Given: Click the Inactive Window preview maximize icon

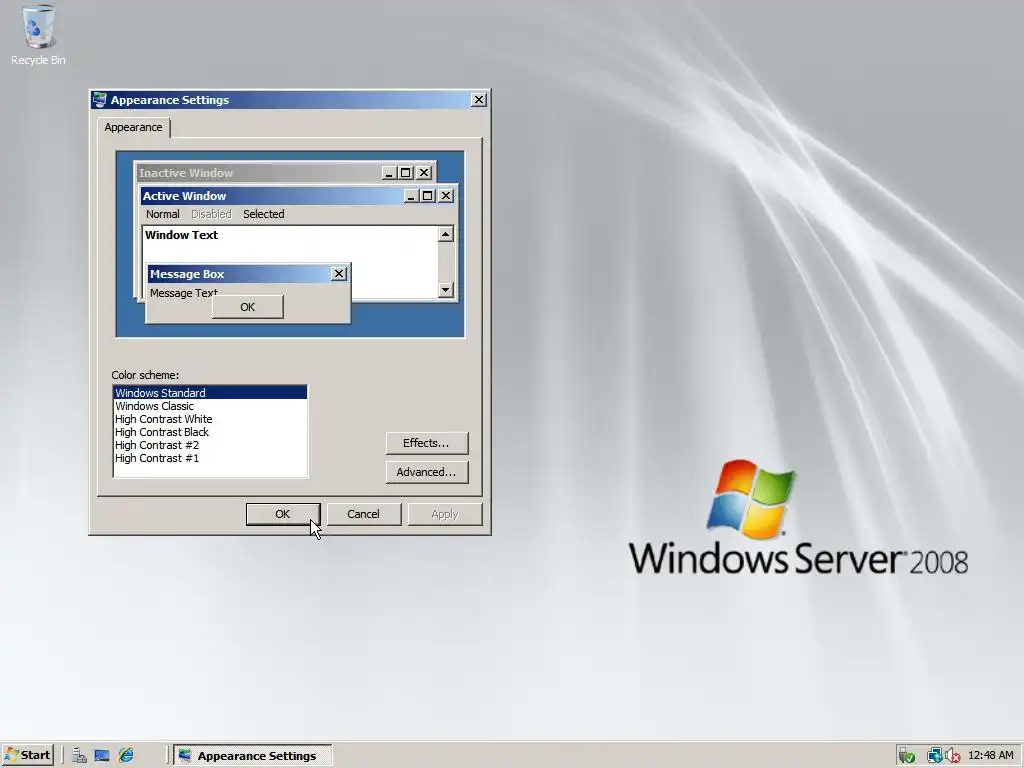Looking at the screenshot, I should point(406,172).
